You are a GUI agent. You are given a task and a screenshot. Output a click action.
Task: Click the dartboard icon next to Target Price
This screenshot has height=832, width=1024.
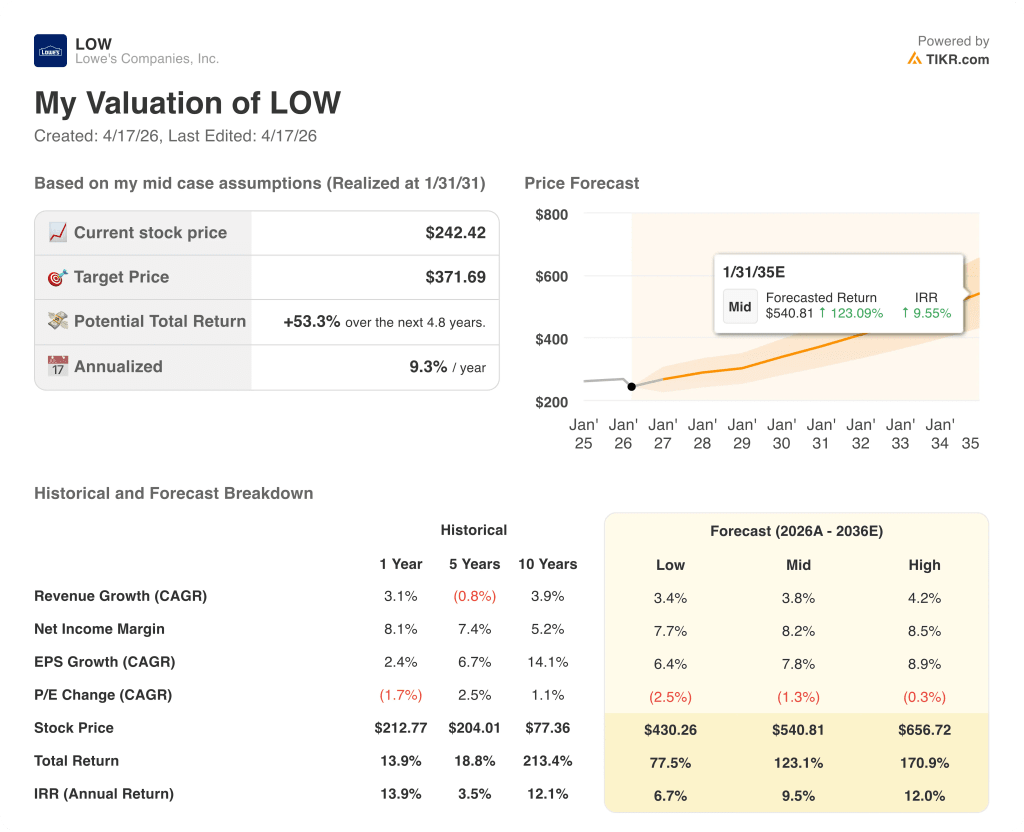(x=57, y=277)
